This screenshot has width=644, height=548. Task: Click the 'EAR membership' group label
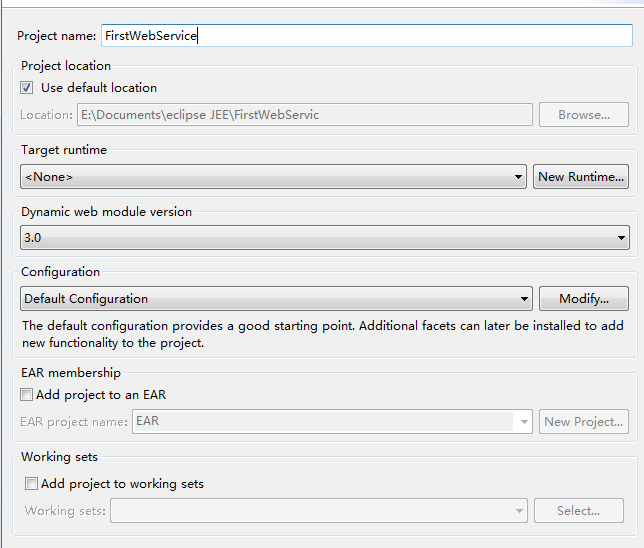coord(71,373)
